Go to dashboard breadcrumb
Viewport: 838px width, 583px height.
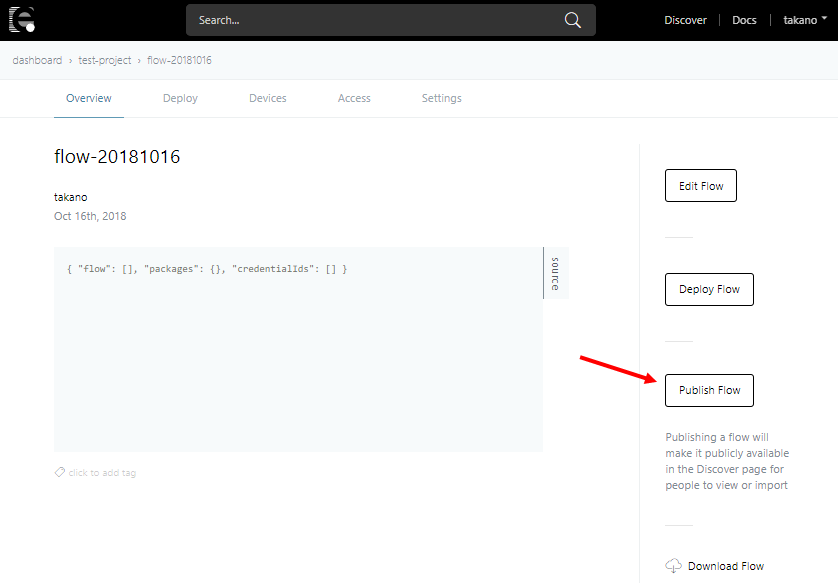point(37,60)
